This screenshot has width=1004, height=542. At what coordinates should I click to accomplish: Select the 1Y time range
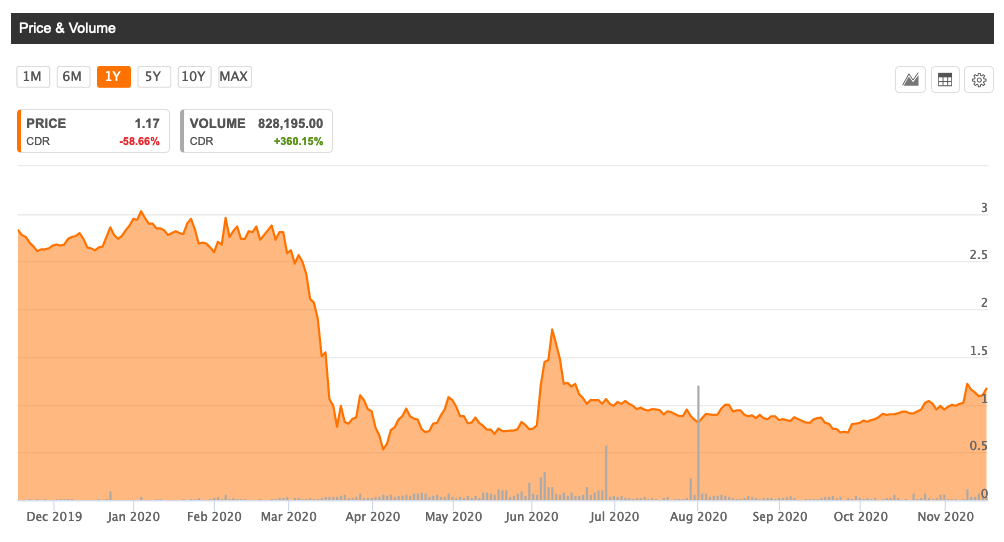click(x=113, y=77)
